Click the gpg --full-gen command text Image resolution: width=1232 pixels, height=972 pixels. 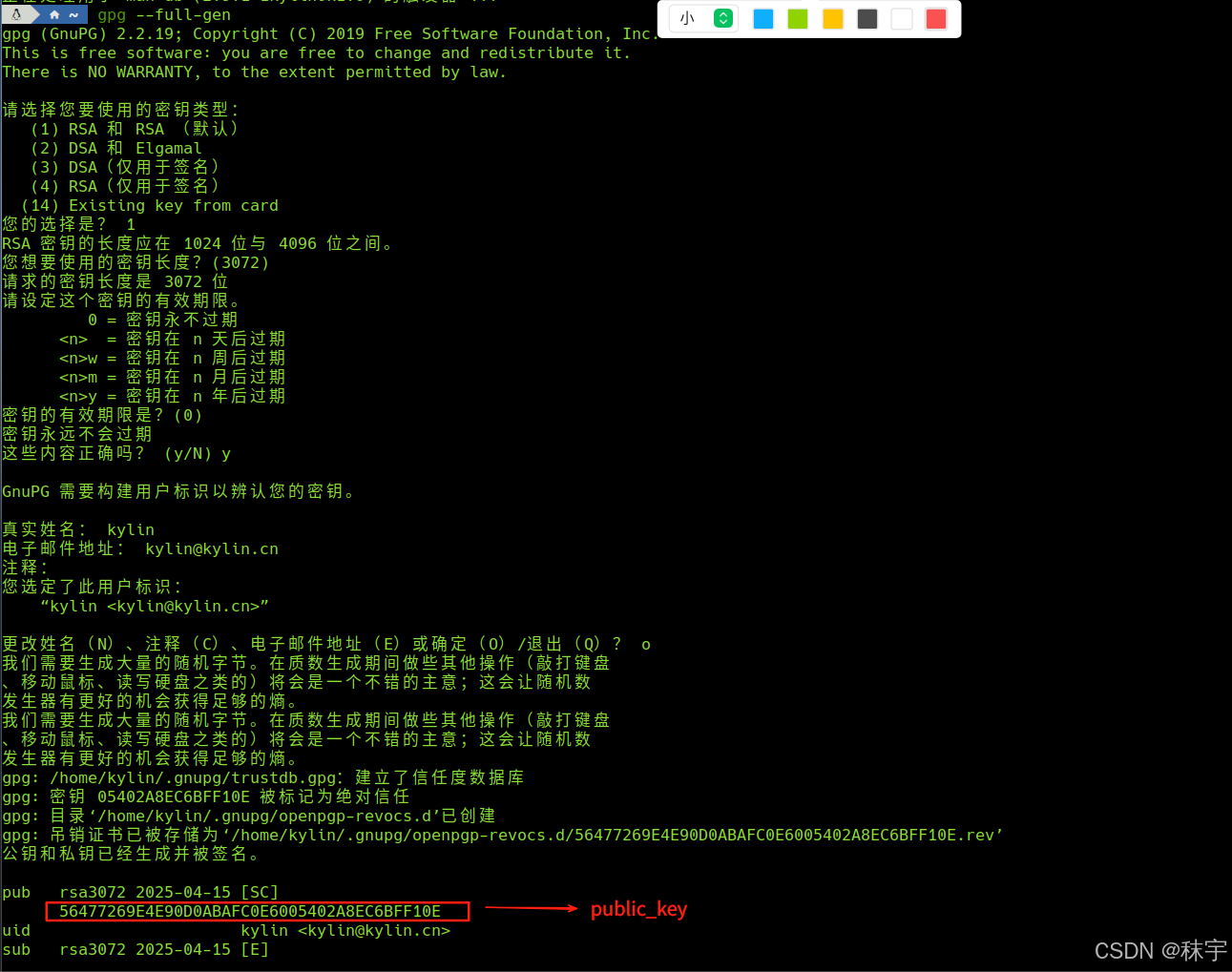click(164, 14)
